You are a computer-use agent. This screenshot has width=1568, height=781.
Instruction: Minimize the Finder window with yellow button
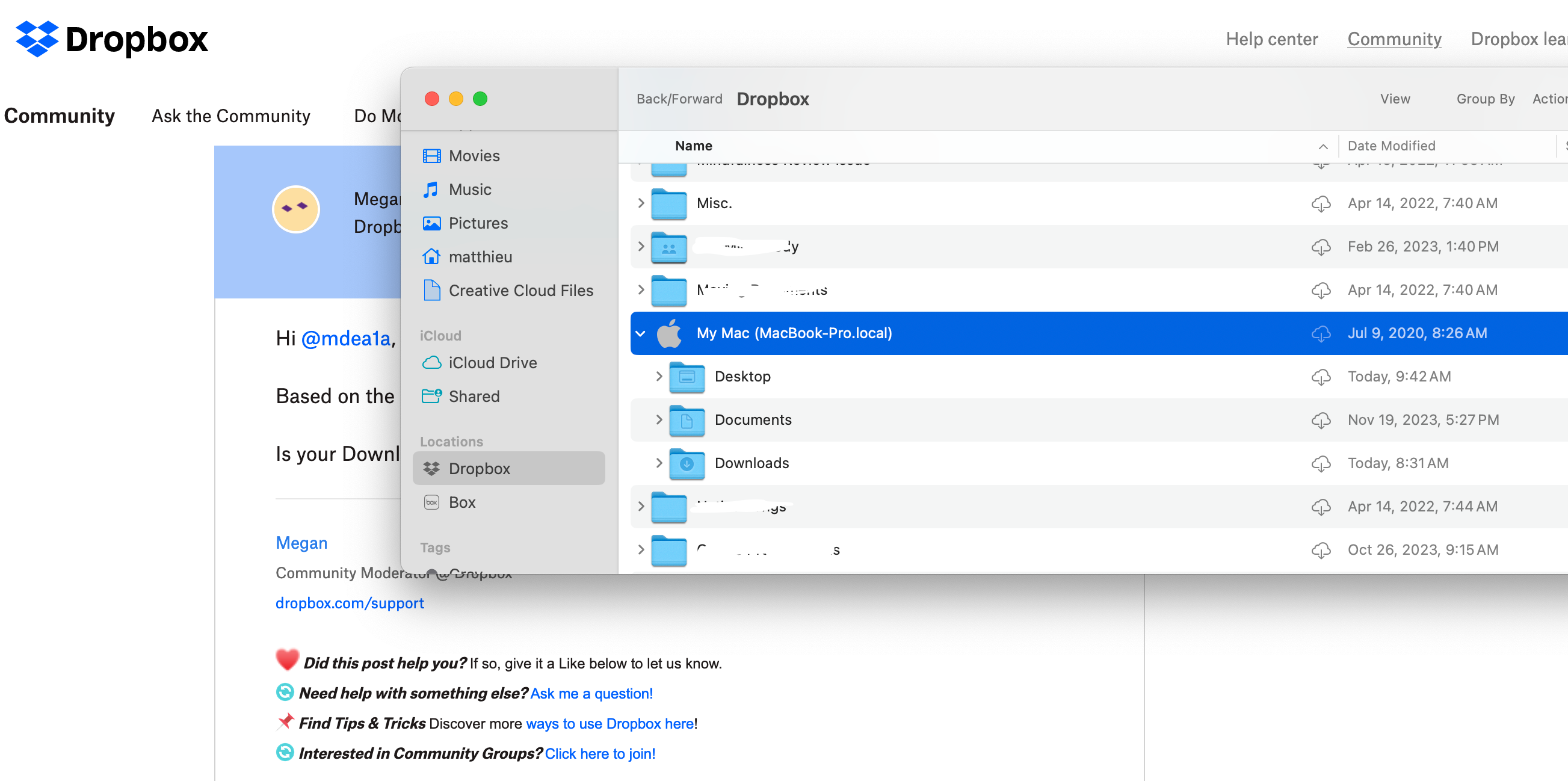(456, 99)
